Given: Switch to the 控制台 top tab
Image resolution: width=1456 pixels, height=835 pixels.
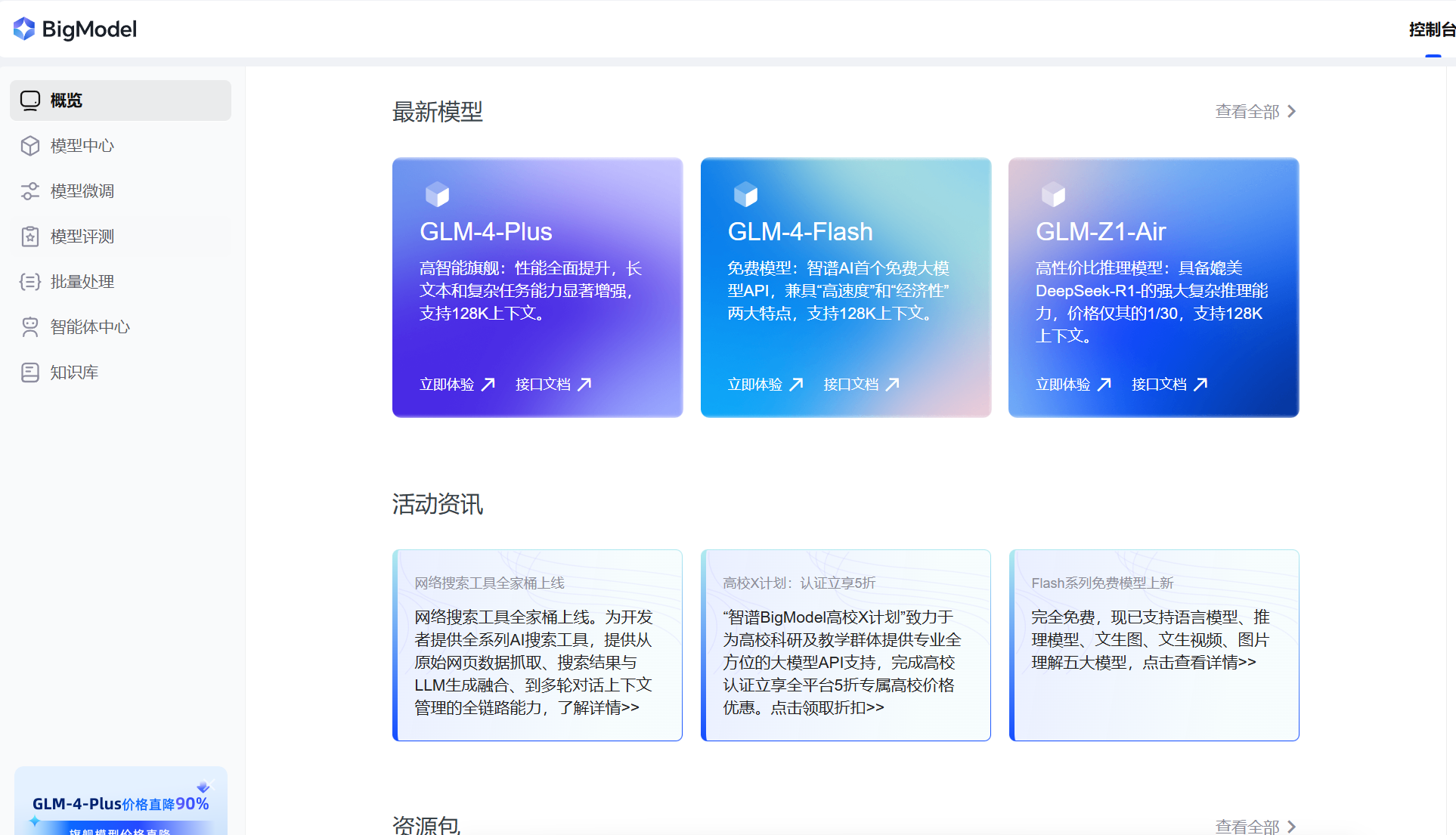Looking at the screenshot, I should coord(1431,29).
